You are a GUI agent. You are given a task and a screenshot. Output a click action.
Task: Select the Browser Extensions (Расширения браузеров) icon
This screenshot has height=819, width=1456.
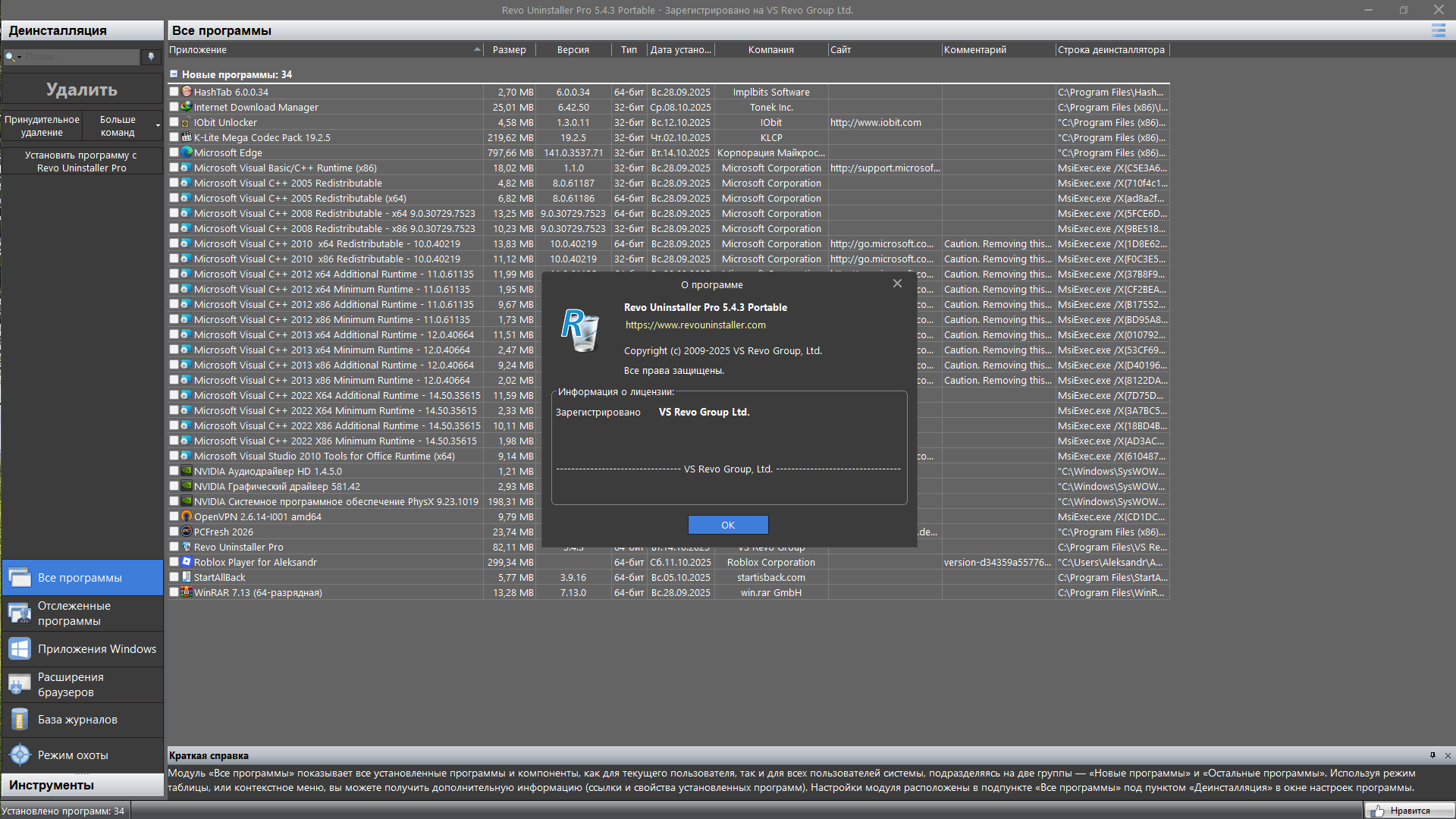coord(20,685)
